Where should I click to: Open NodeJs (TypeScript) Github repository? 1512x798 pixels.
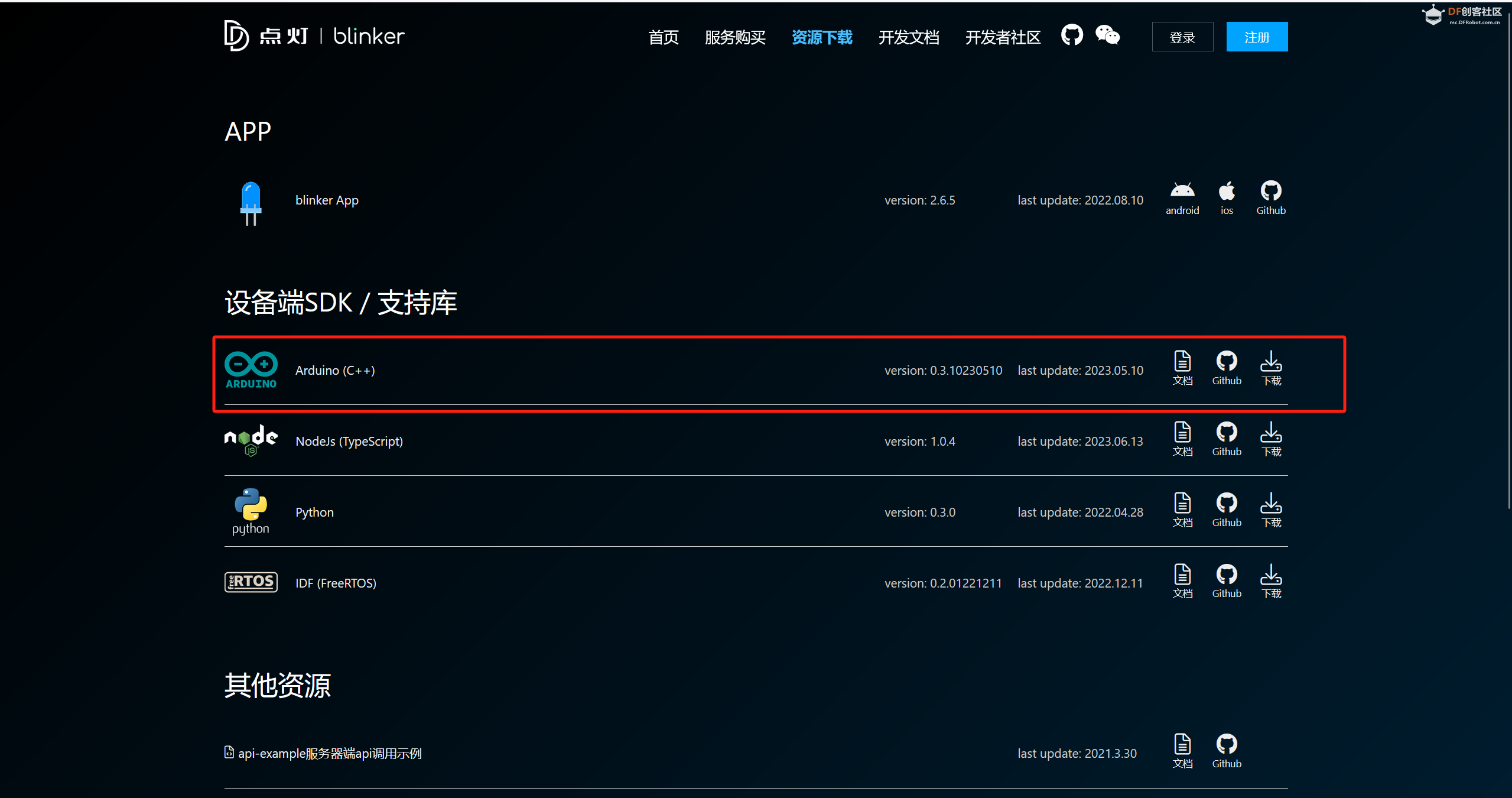click(x=1227, y=440)
